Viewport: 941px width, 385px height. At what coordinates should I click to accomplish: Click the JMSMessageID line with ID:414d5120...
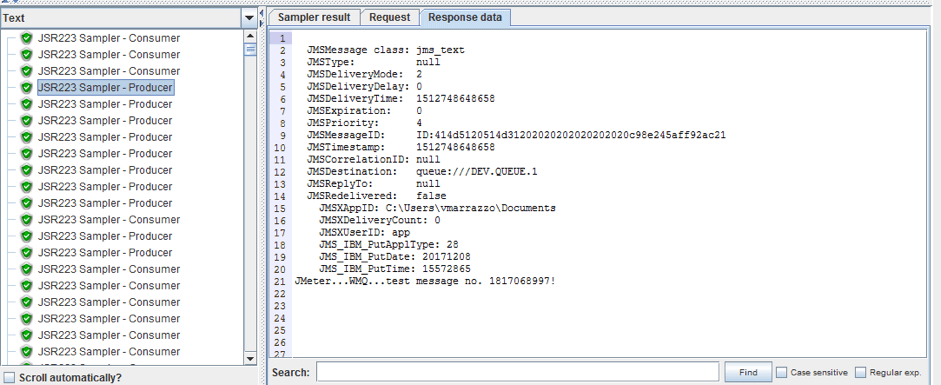(516, 135)
